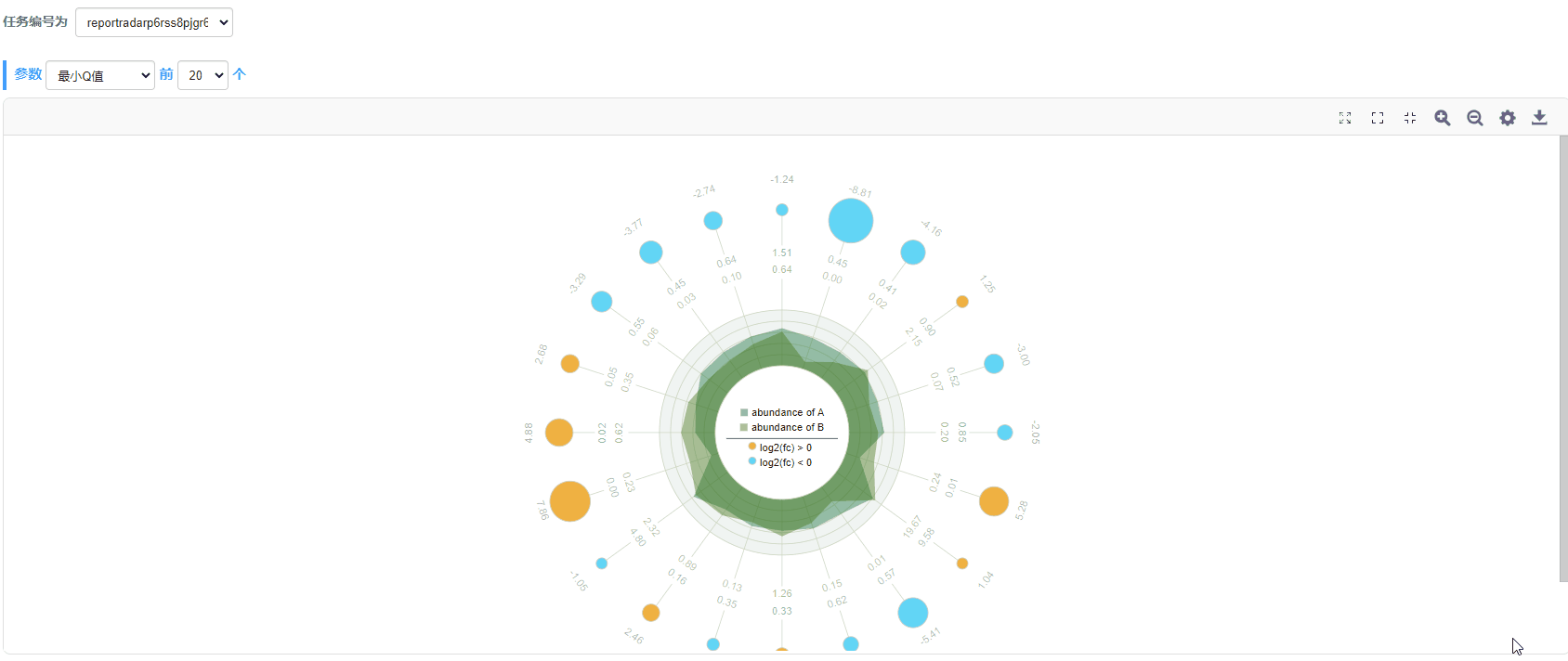Open the top 20 count dropdown
The image size is (1568, 661).
coord(203,75)
